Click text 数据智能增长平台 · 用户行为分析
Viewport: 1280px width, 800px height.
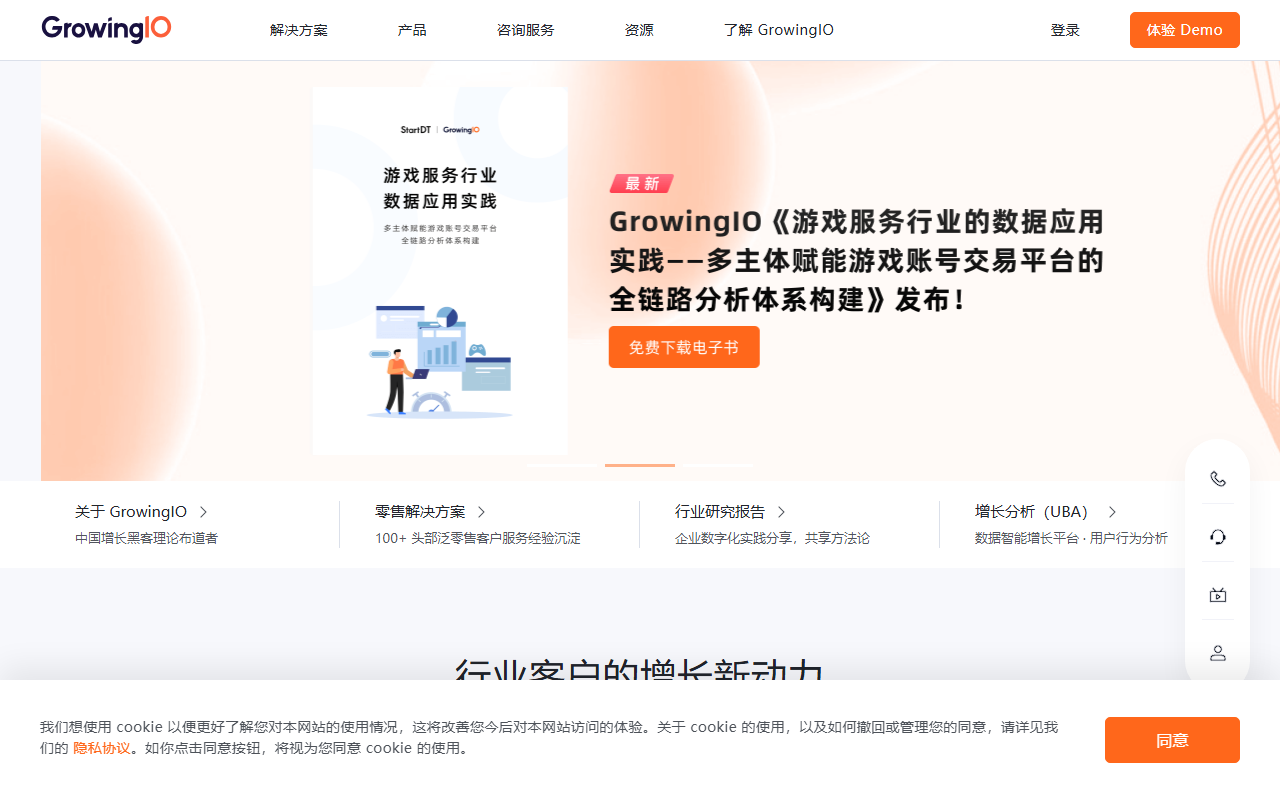pos(1071,538)
